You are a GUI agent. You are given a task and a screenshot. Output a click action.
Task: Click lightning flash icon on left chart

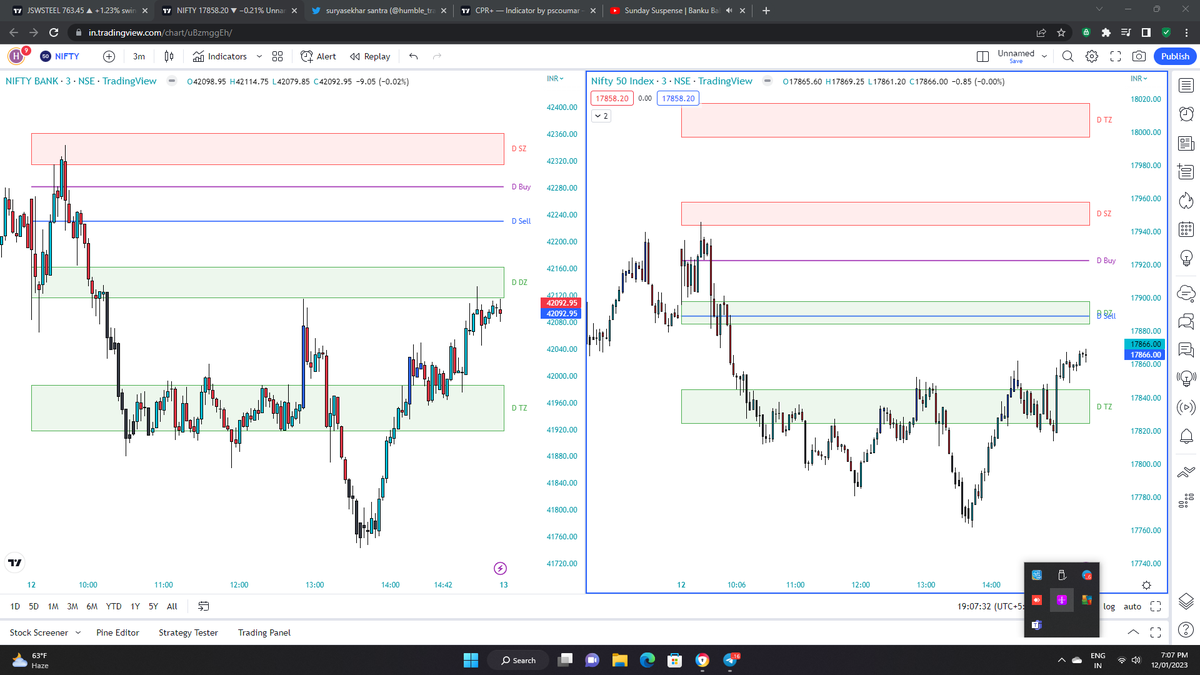click(x=501, y=568)
